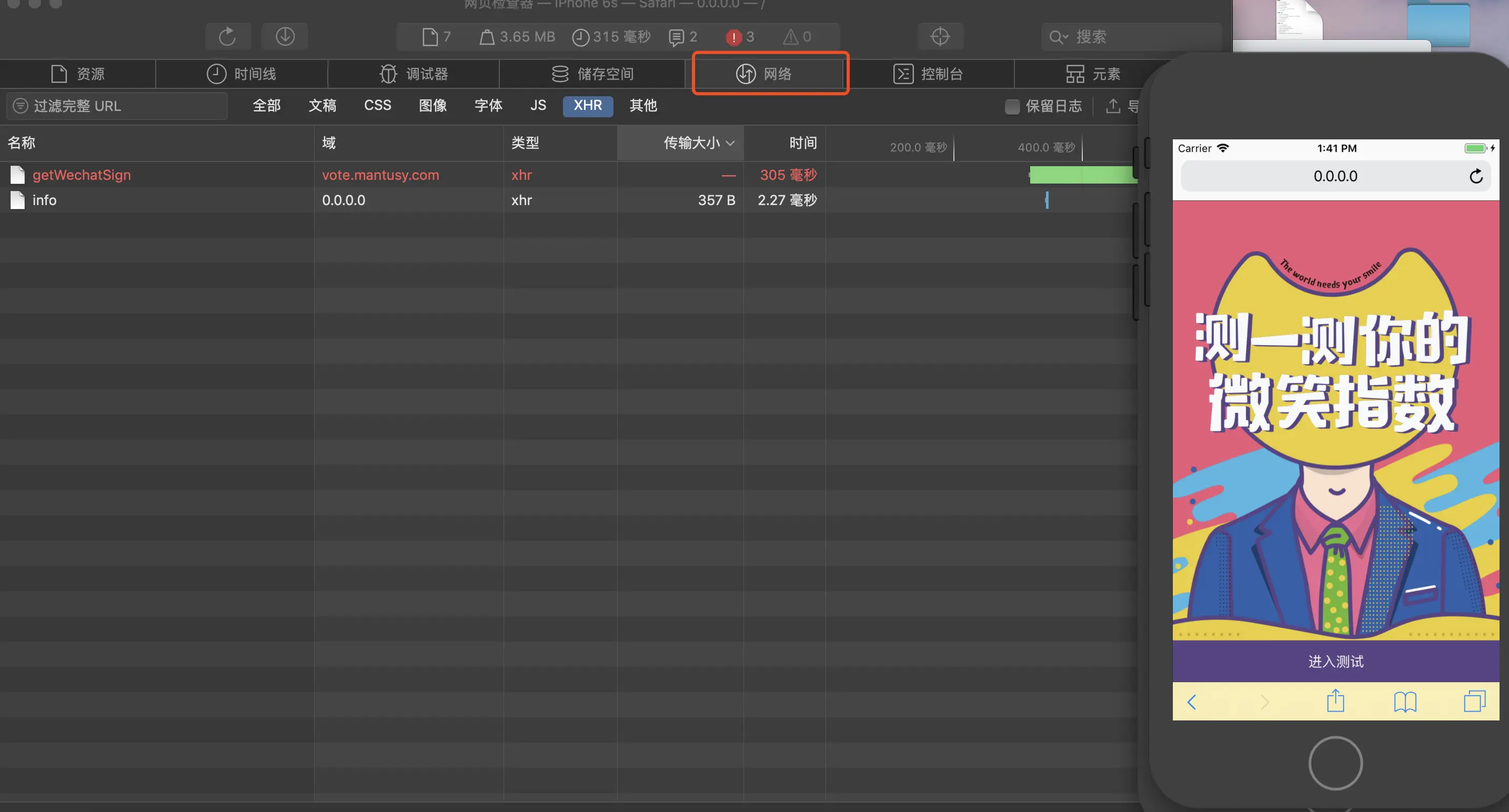Image resolution: width=1509 pixels, height=812 pixels.
Task: Switch to the 调试器 tab
Action: click(414, 74)
